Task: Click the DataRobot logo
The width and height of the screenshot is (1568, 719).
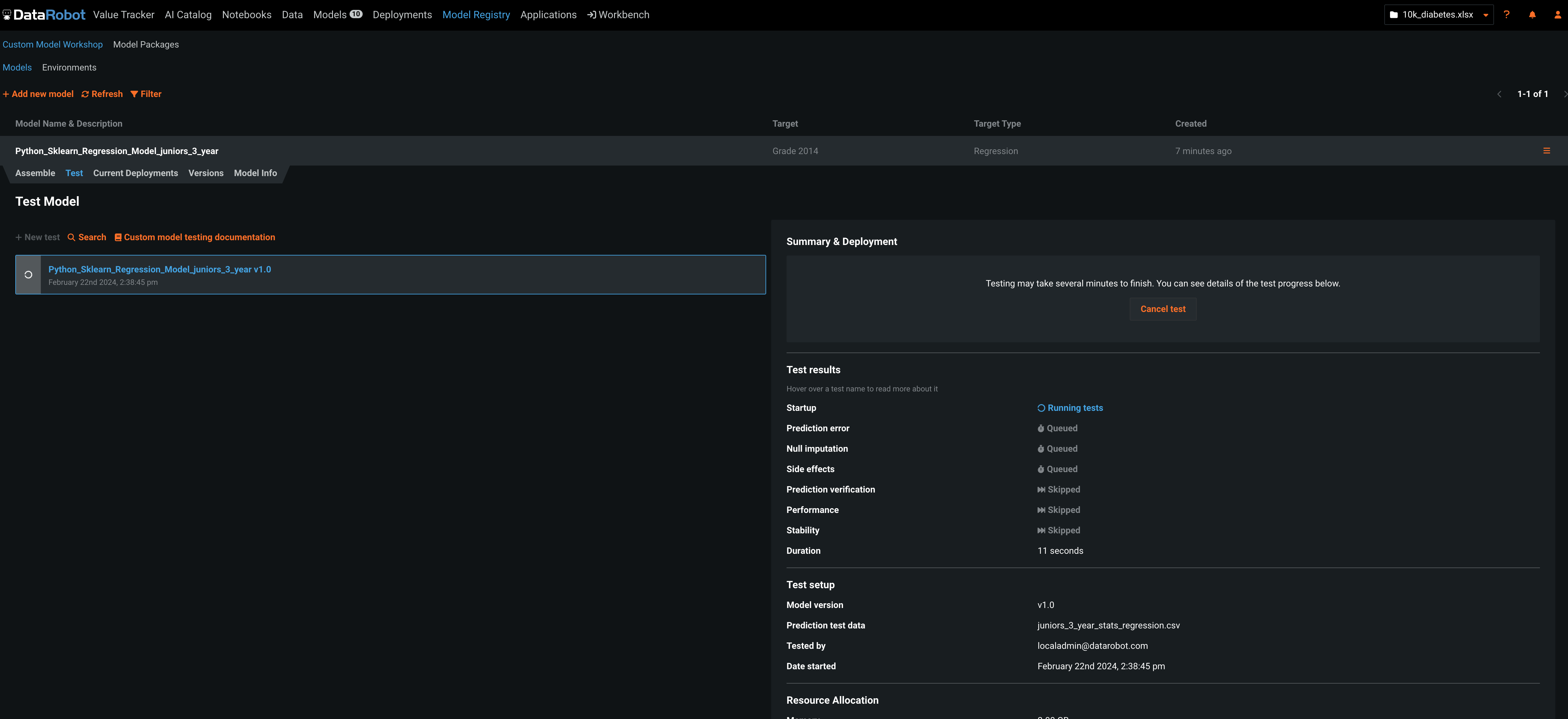Action: [x=44, y=15]
